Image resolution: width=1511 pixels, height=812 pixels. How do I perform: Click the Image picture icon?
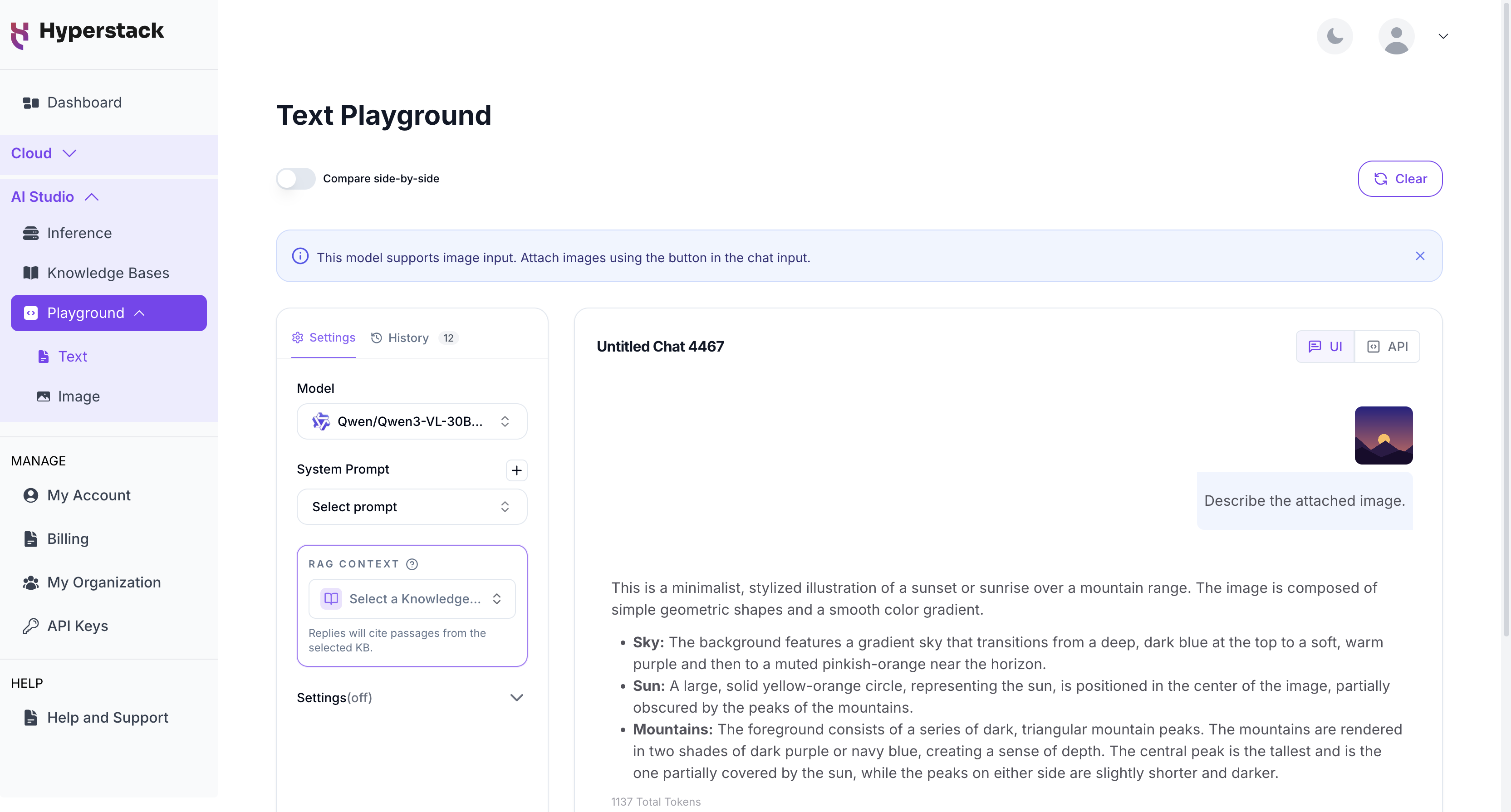pyautogui.click(x=44, y=397)
